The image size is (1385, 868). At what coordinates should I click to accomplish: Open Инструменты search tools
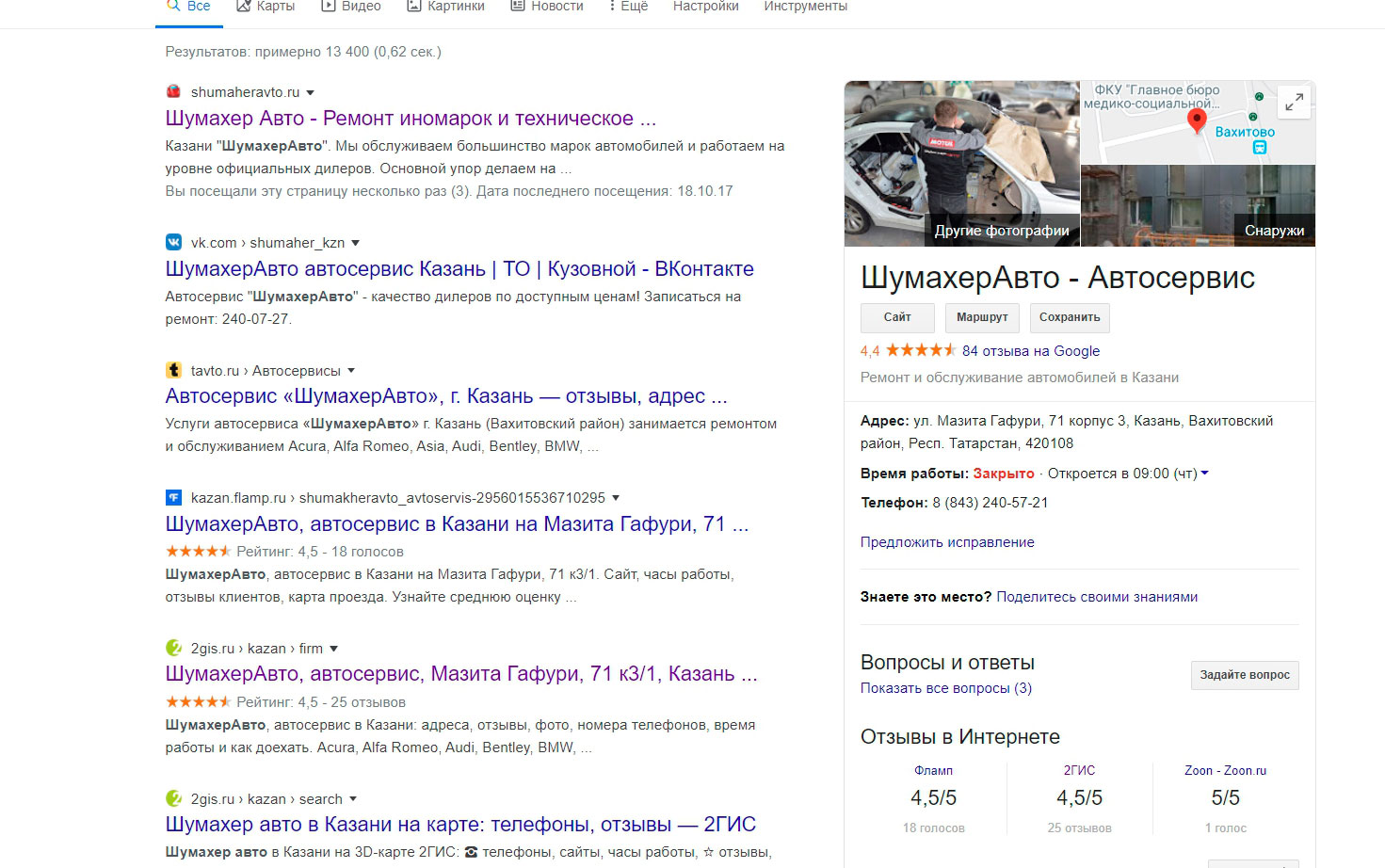806,7
